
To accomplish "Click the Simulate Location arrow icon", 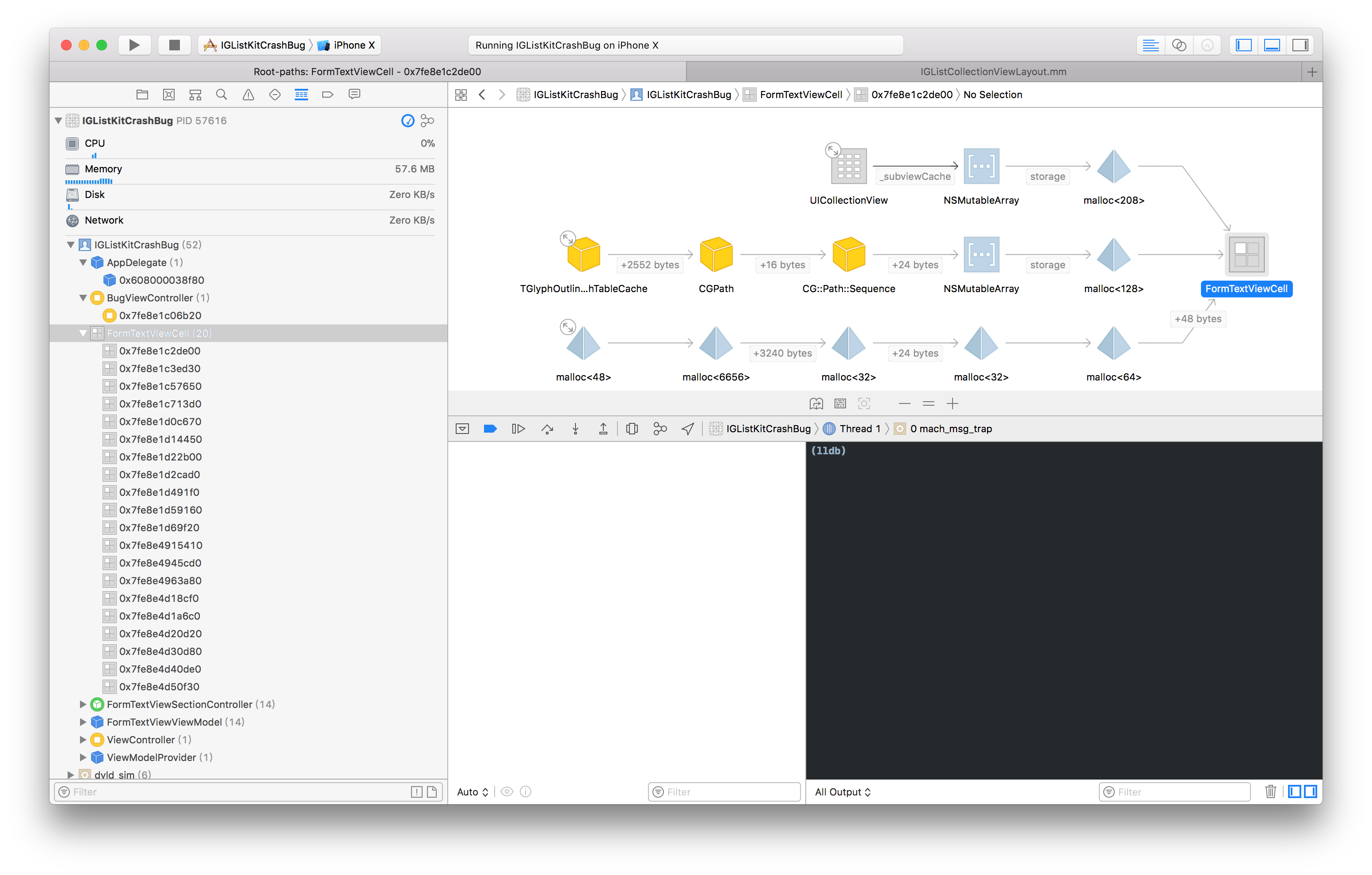I will tap(688, 429).
